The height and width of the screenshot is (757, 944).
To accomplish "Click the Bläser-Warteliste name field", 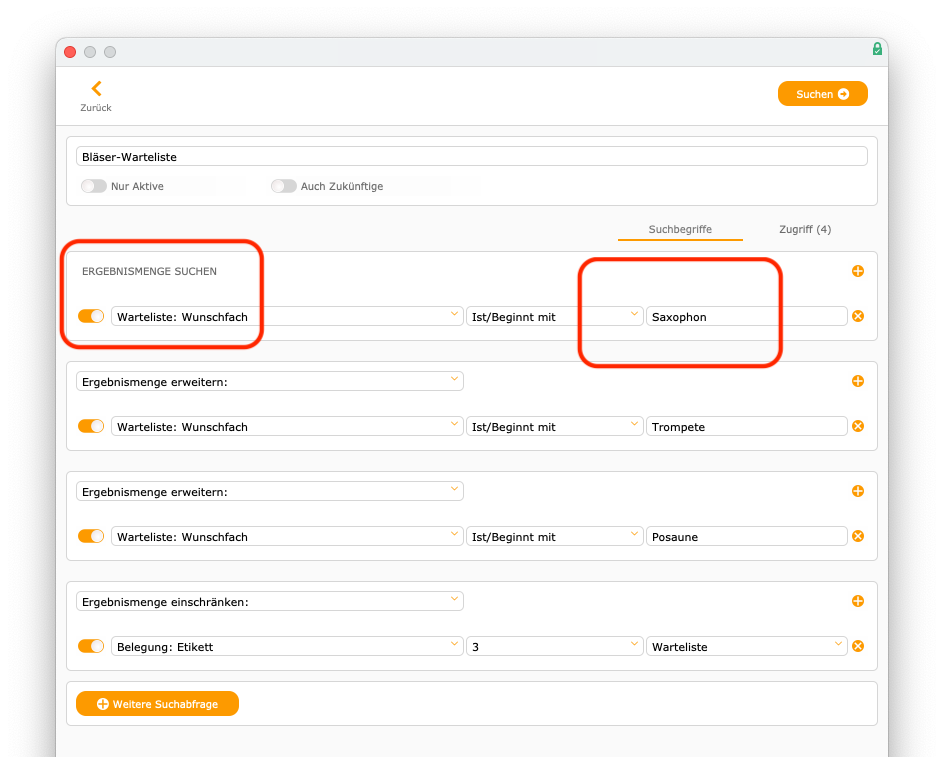I will (471, 157).
